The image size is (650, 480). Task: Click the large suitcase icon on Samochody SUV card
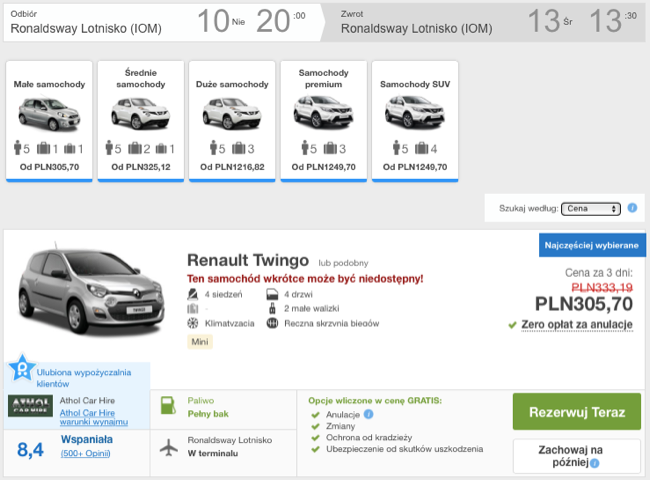(x=422, y=148)
